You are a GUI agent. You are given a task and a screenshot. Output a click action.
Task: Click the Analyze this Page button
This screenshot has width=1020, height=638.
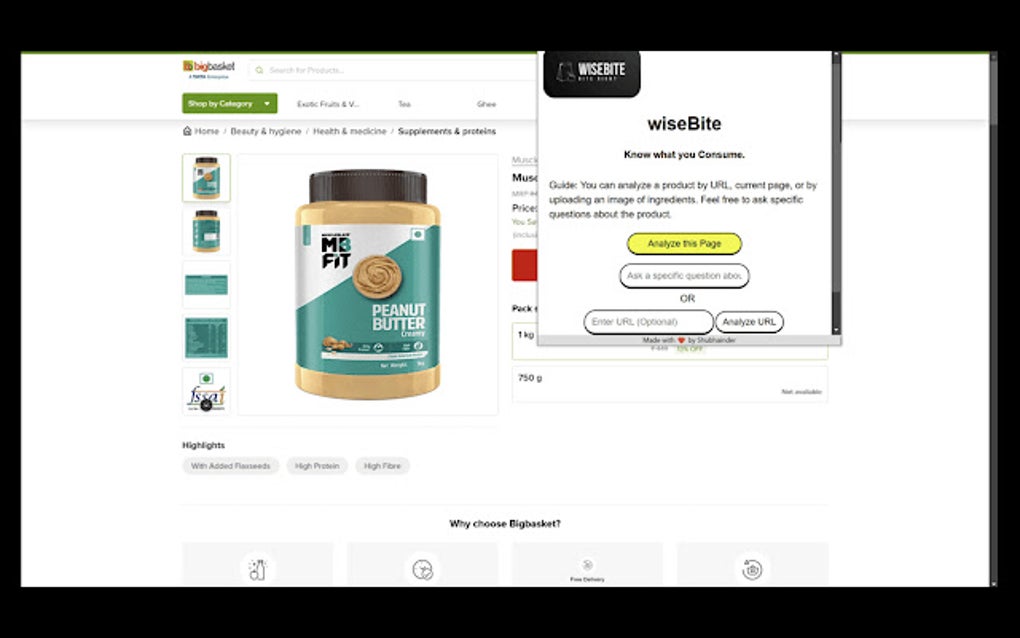(x=684, y=244)
